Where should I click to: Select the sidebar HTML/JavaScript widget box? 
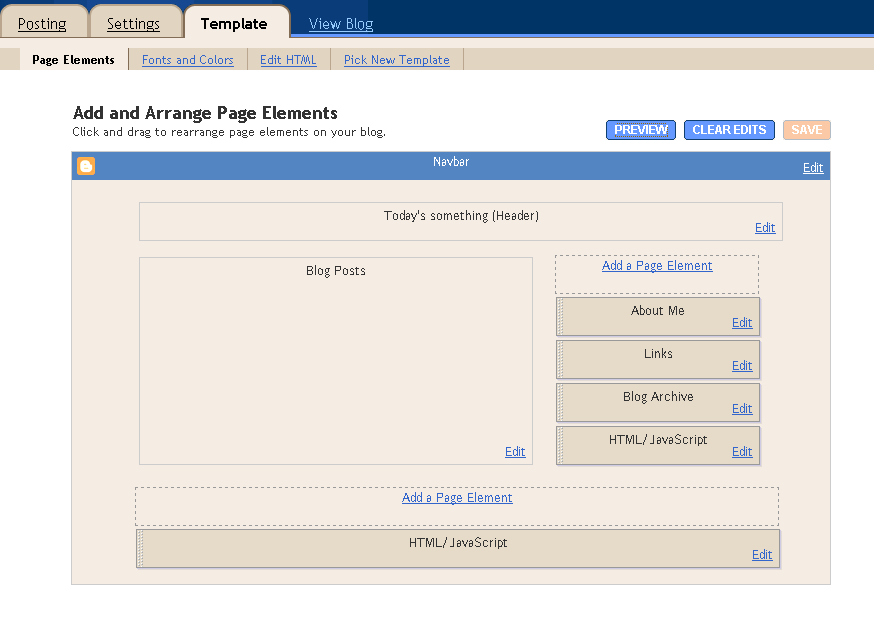[x=658, y=445]
